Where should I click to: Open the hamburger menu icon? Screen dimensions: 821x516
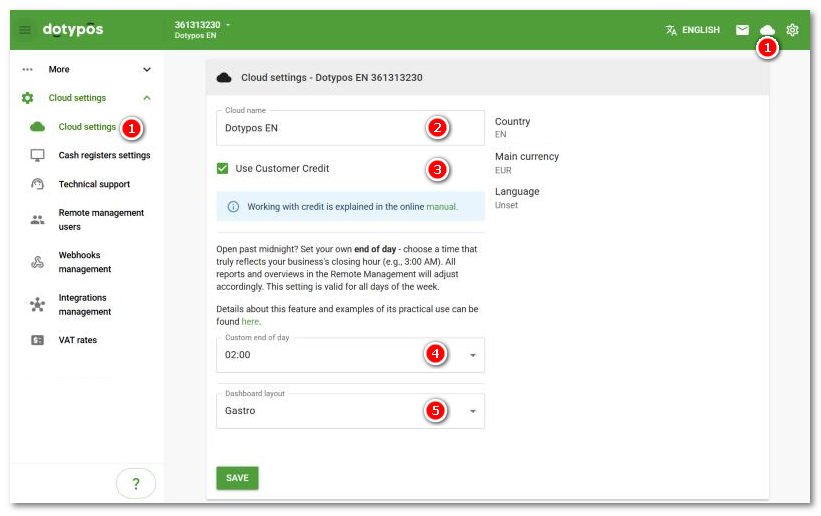25,30
